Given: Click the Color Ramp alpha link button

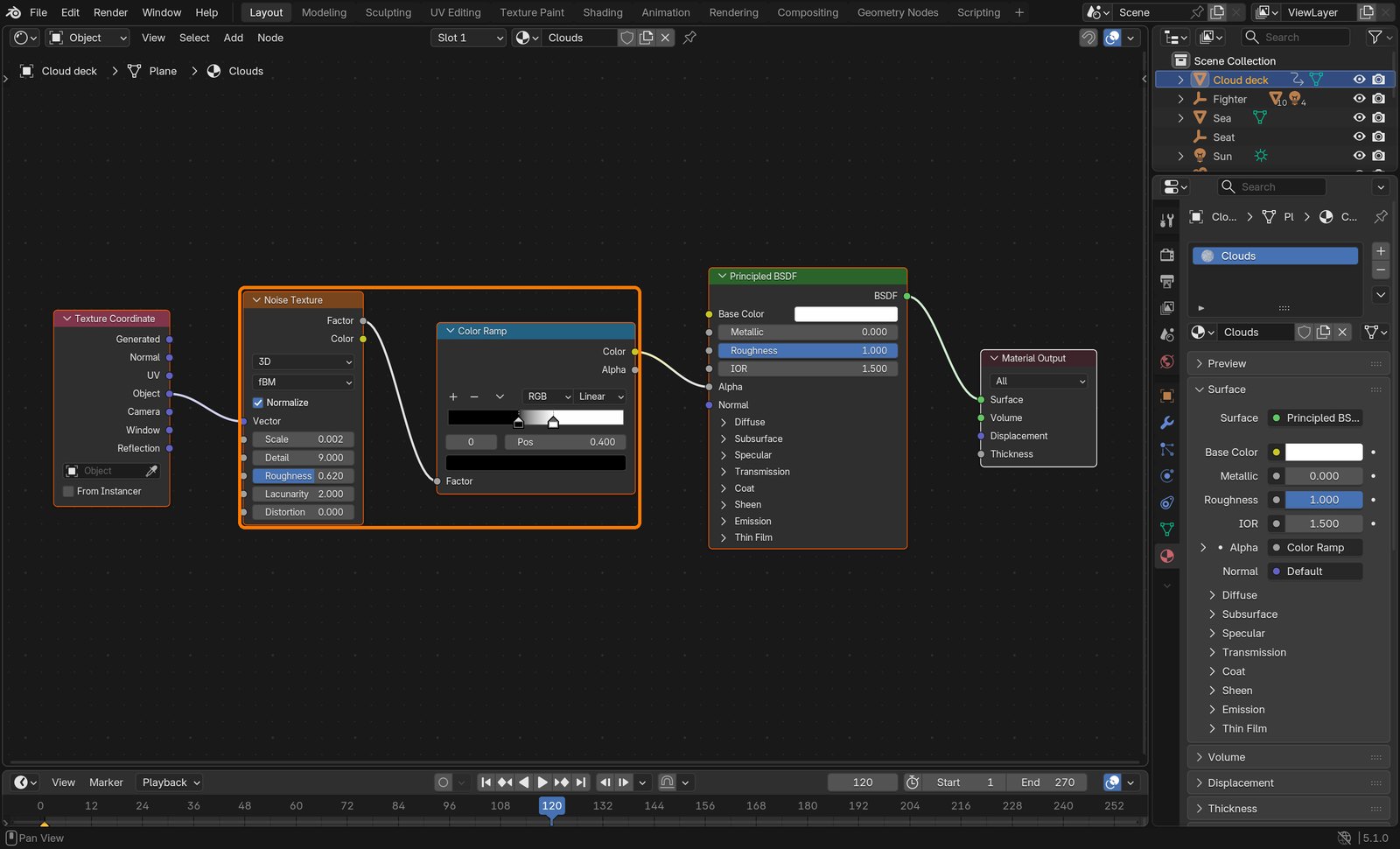Looking at the screenshot, I should (1315, 548).
